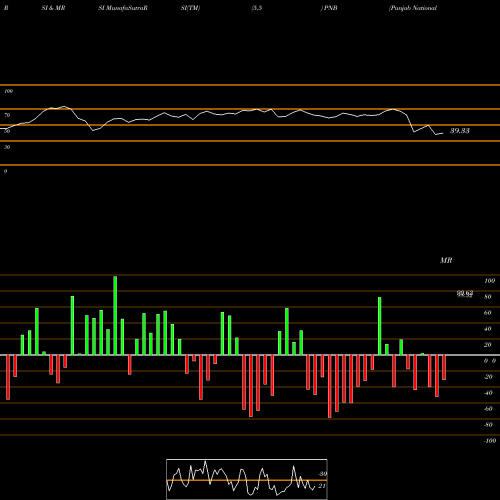
Task: Click the "(5,5" parameter text
Action: [257, 8]
